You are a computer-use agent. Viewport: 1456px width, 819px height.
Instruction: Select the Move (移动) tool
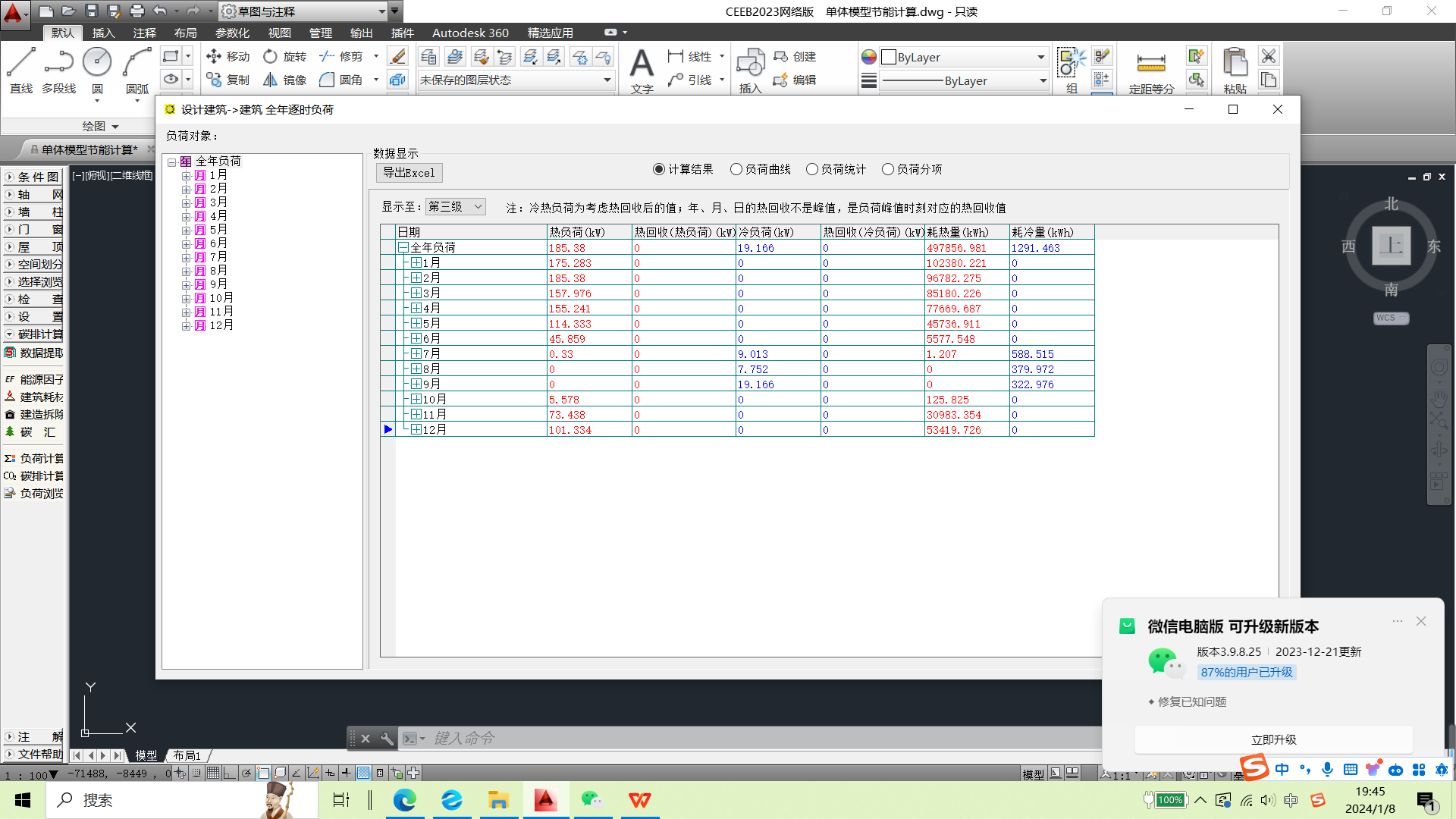pyautogui.click(x=227, y=57)
